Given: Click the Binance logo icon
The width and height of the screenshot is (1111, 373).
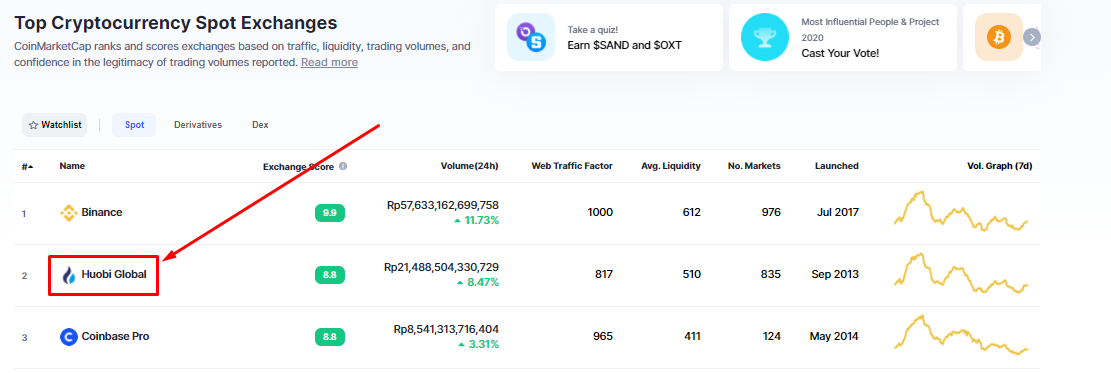Looking at the screenshot, I should click(69, 213).
